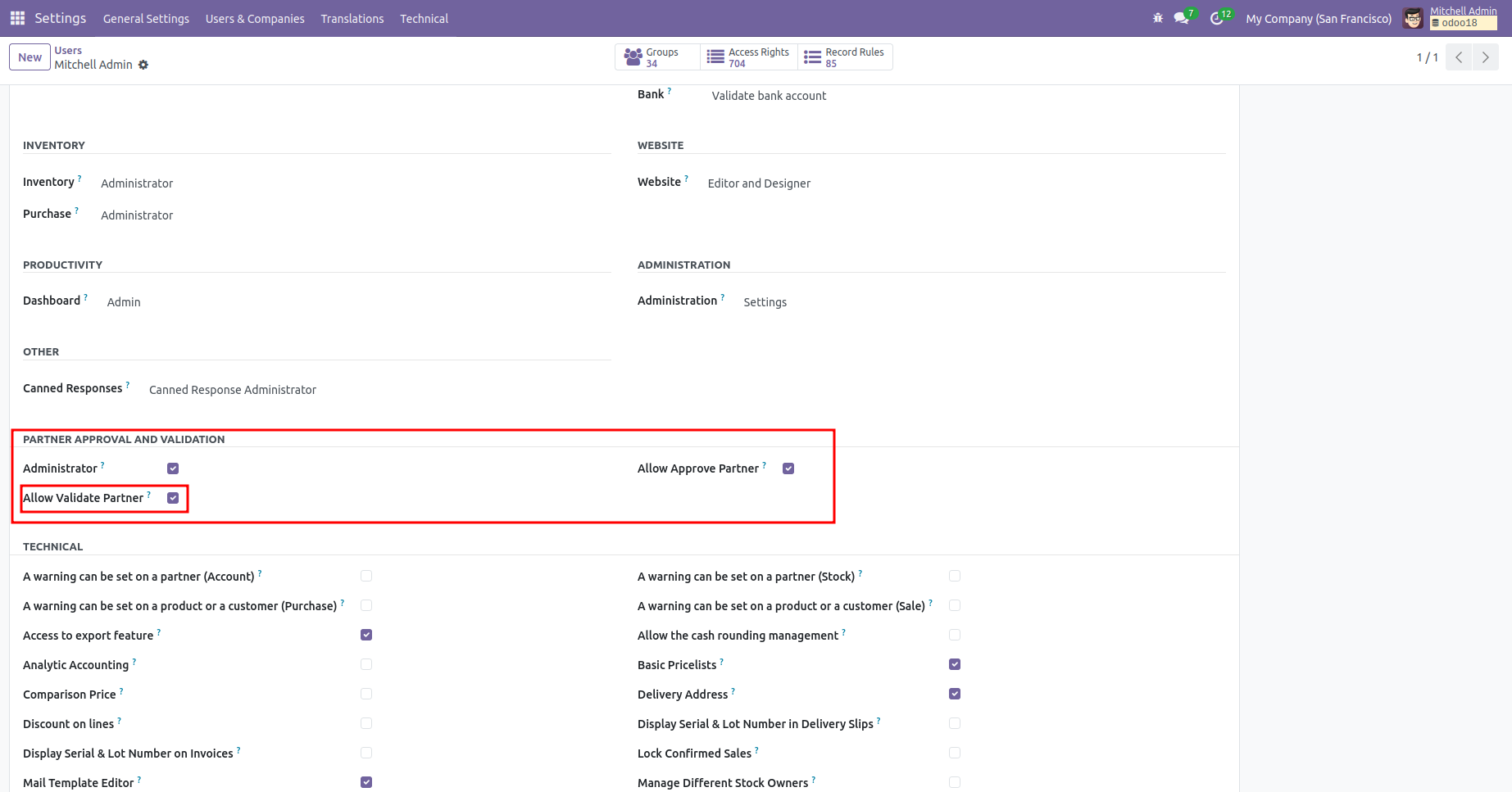The height and width of the screenshot is (792, 1512).
Task: Click the Record Rules list icon
Action: click(x=812, y=57)
